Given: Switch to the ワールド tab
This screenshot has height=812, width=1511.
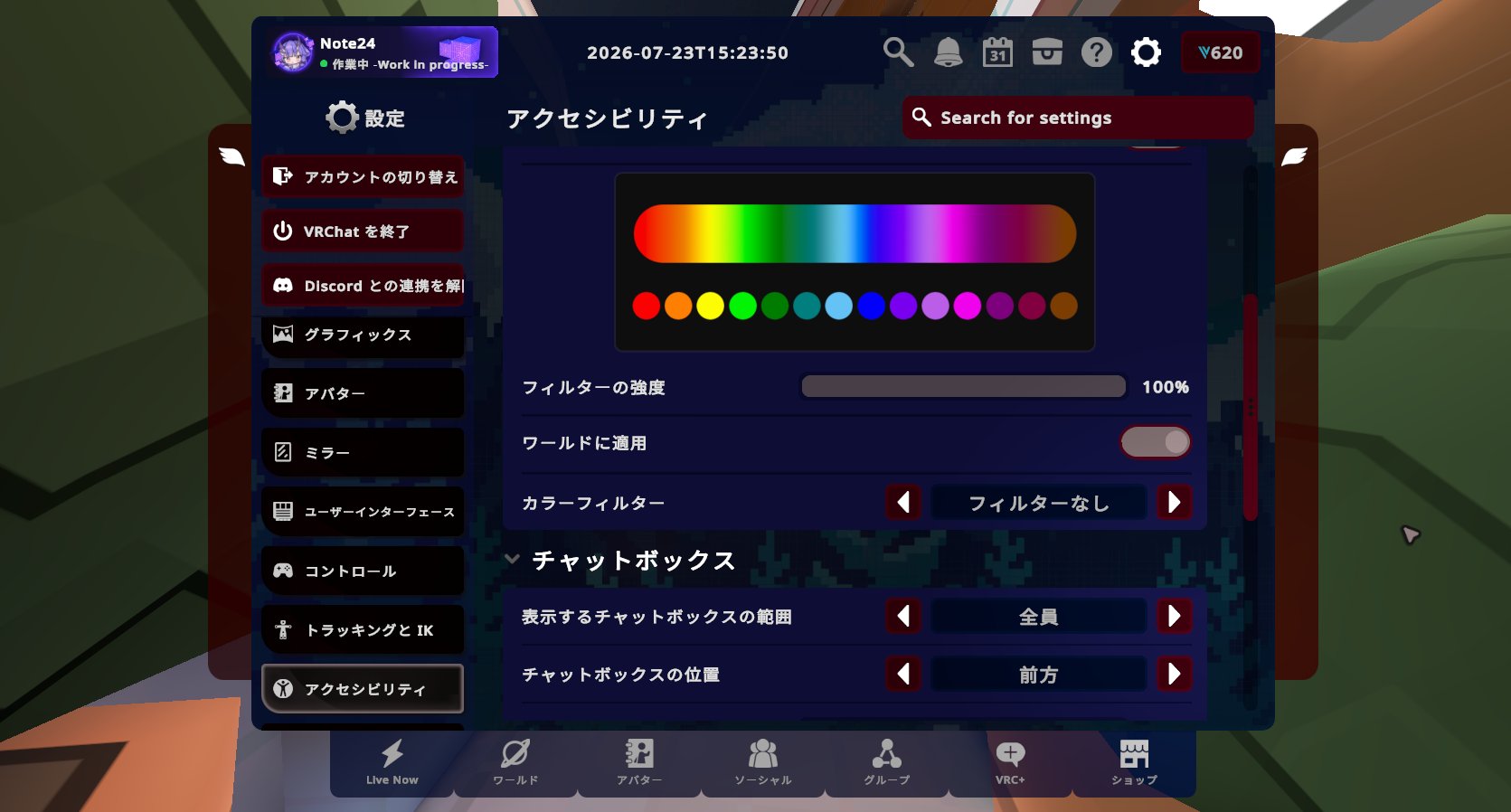Looking at the screenshot, I should 515,762.
